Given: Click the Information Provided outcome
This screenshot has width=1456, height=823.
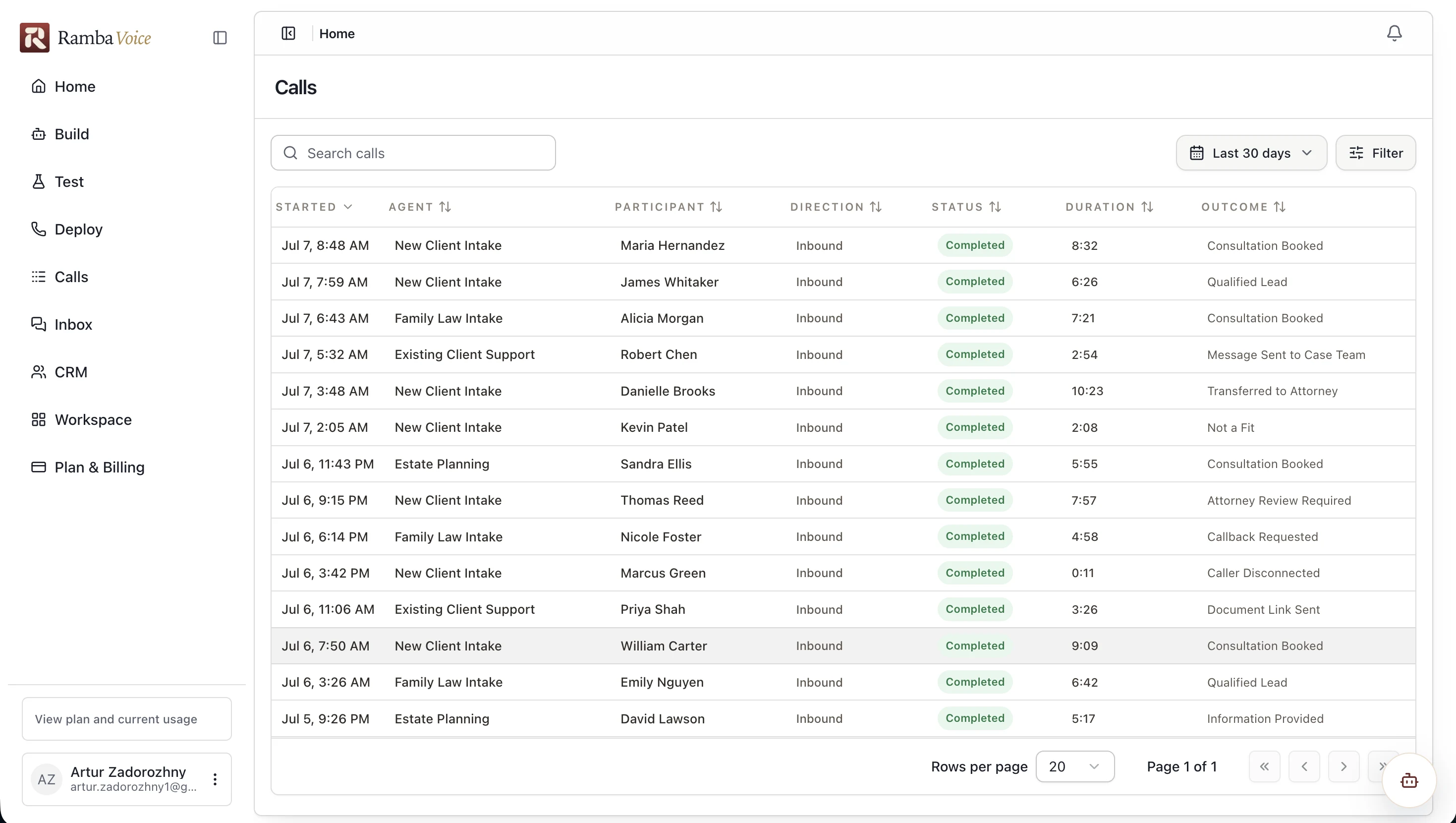Looking at the screenshot, I should click(1265, 718).
